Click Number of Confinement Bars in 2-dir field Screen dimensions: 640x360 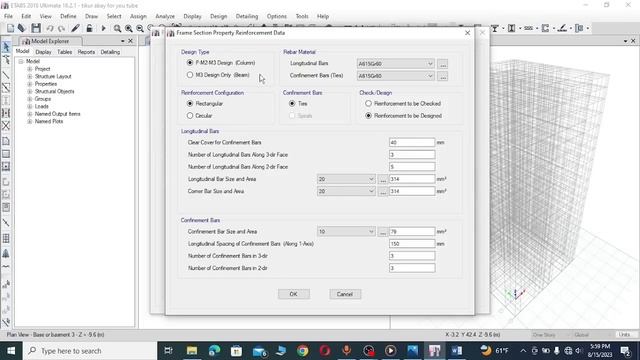pyautogui.click(x=412, y=268)
